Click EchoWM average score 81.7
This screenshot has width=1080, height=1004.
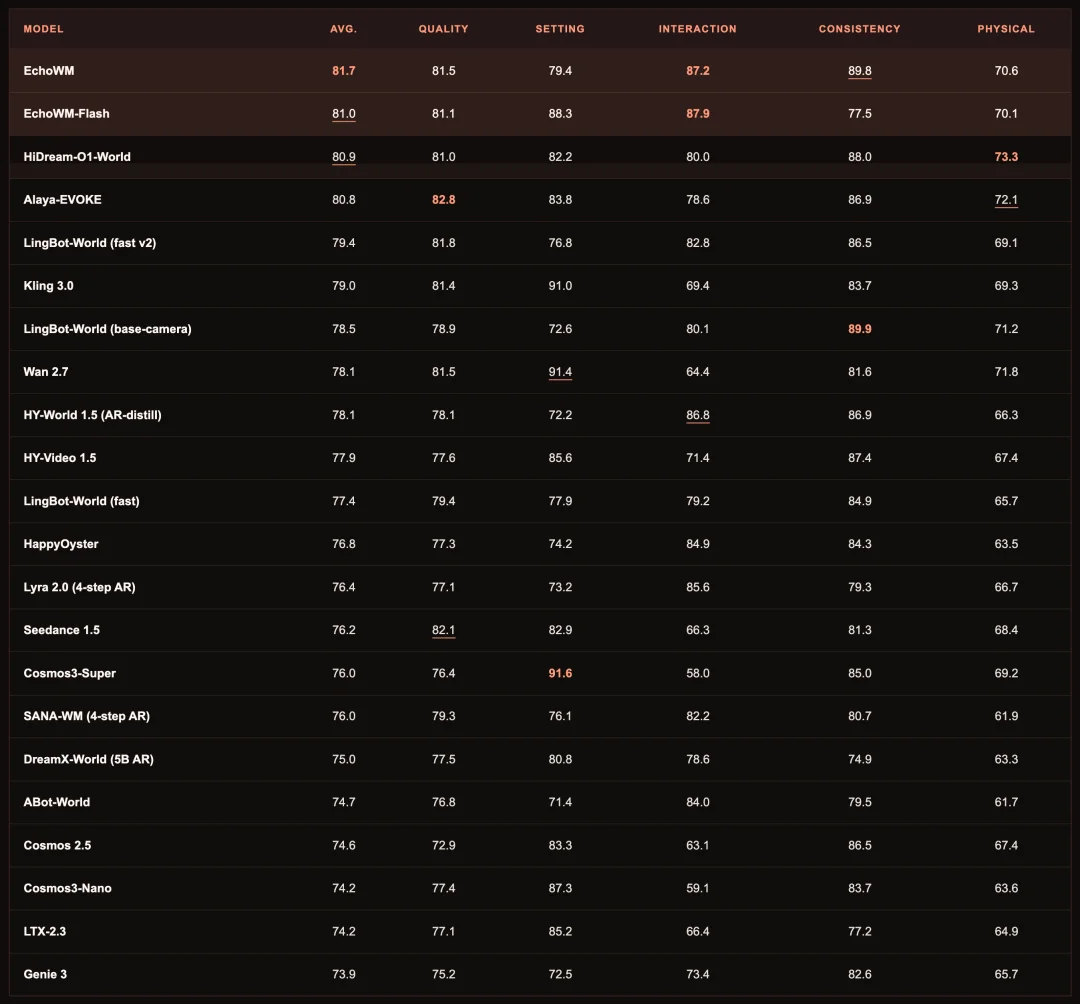coord(344,71)
